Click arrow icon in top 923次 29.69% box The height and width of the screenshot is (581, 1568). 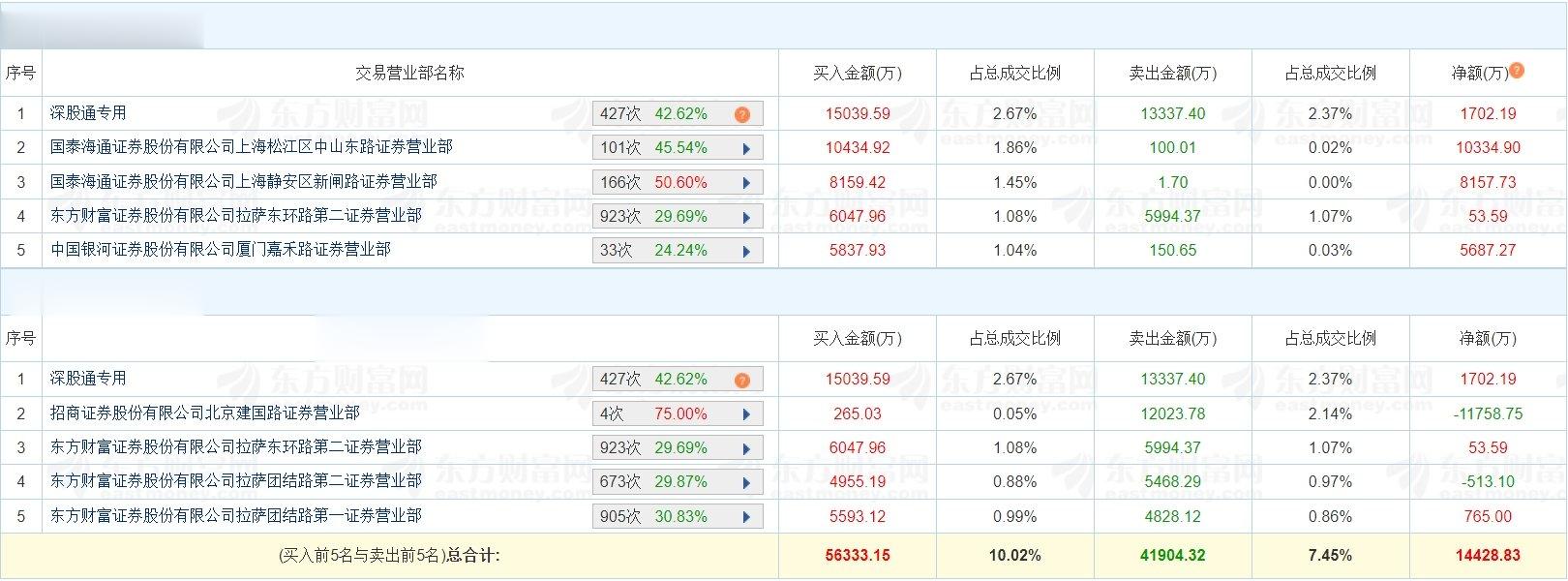(x=746, y=217)
